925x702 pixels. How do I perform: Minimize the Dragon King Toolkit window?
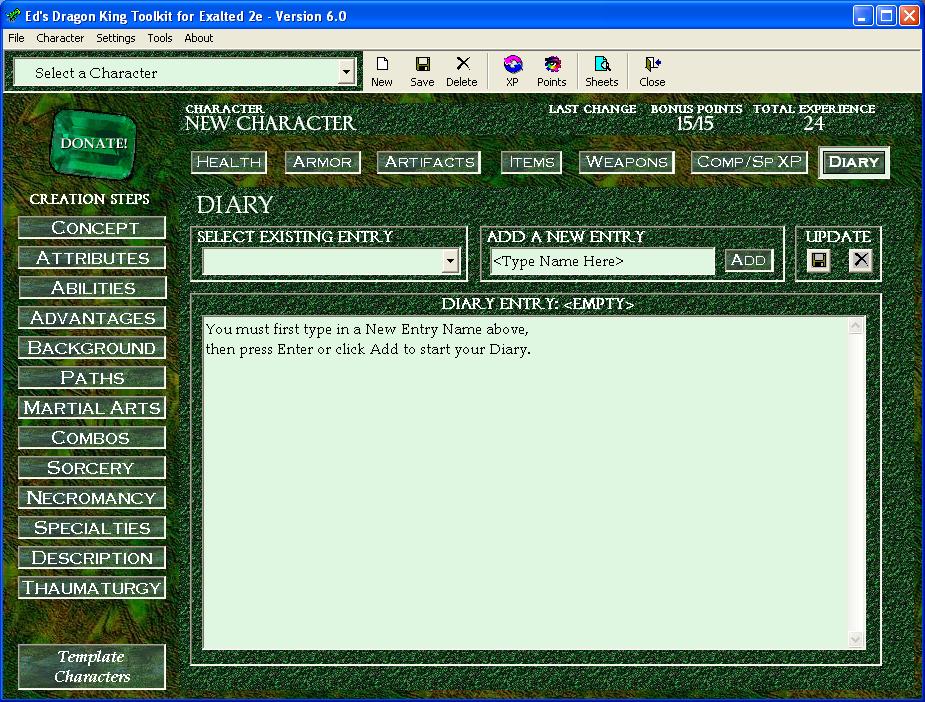pos(862,16)
